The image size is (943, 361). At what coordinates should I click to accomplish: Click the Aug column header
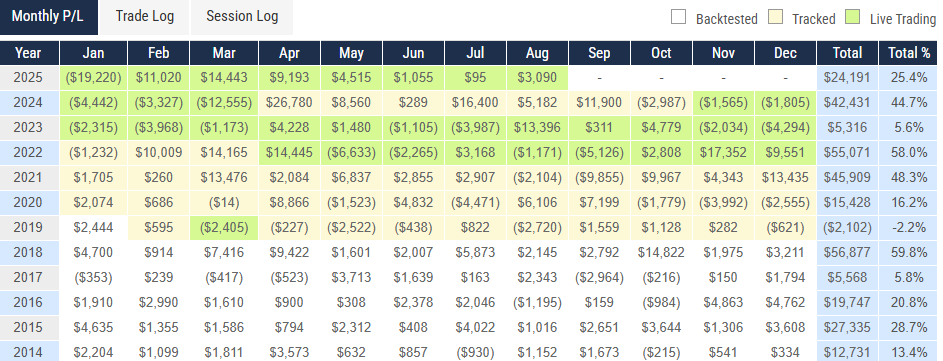point(537,53)
